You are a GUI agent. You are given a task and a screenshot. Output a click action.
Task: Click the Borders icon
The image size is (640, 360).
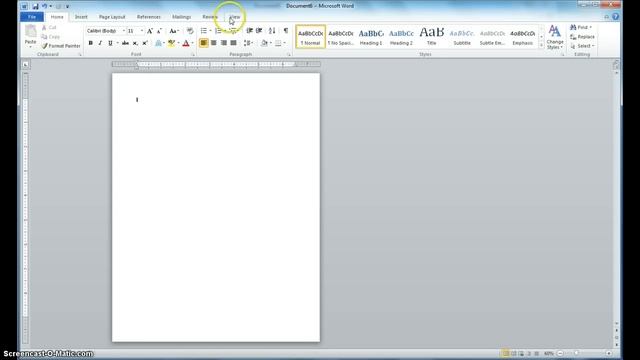click(278, 43)
